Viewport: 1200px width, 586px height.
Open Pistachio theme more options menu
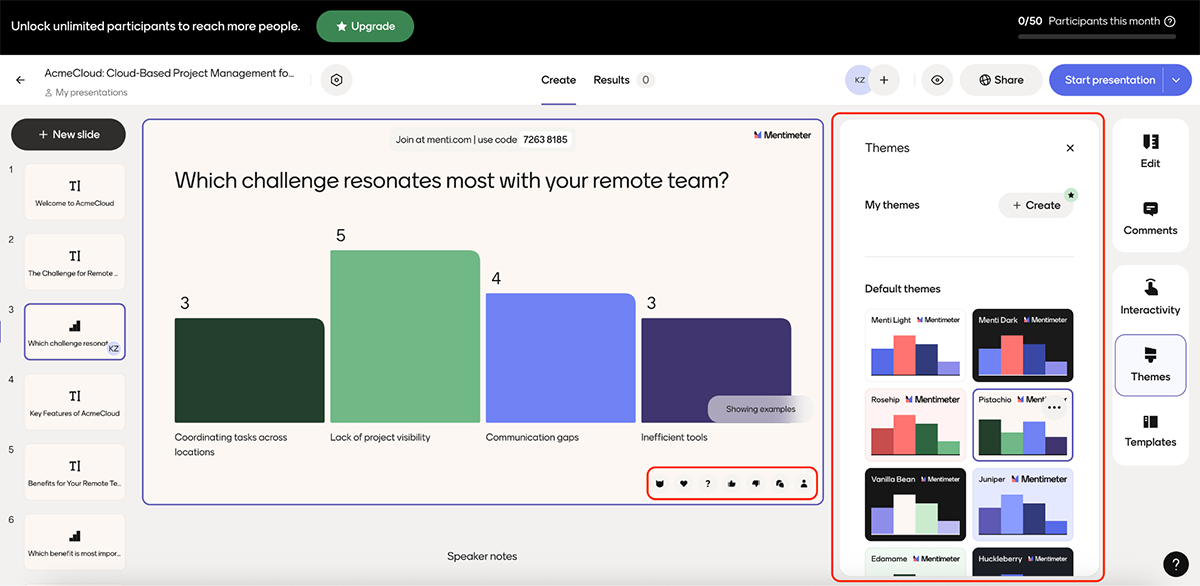1054,407
